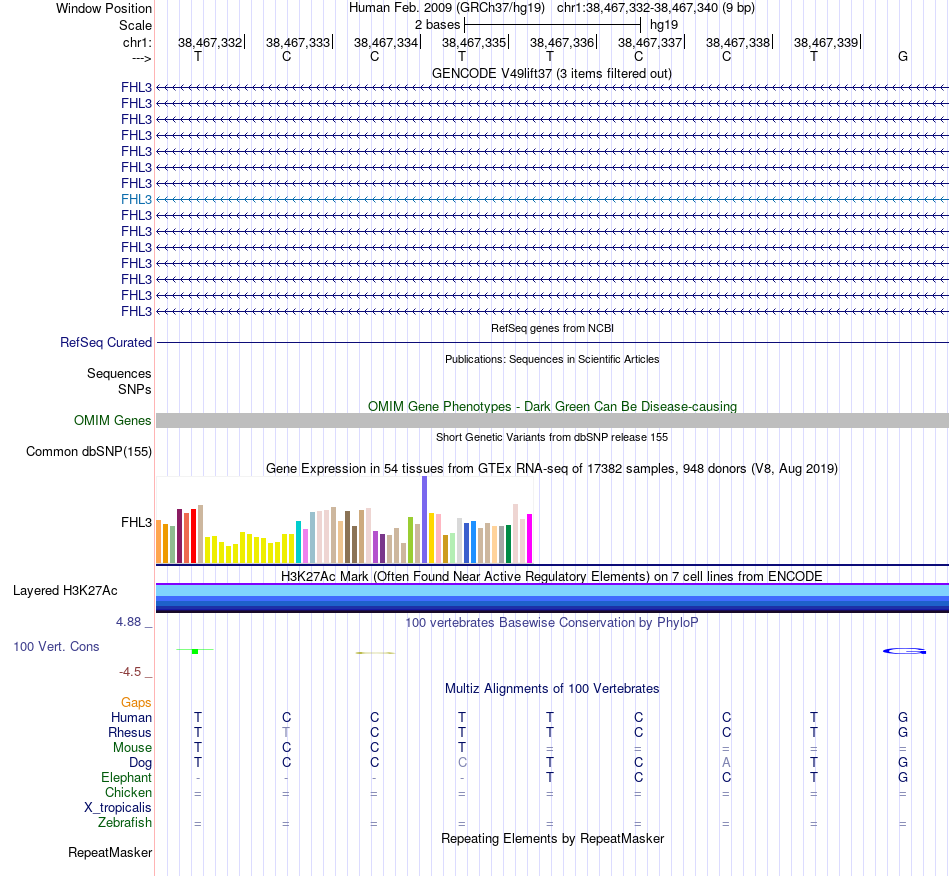The height and width of the screenshot is (876, 950).
Task: Click the ---> strand direction arrow label
Action: tap(141, 58)
